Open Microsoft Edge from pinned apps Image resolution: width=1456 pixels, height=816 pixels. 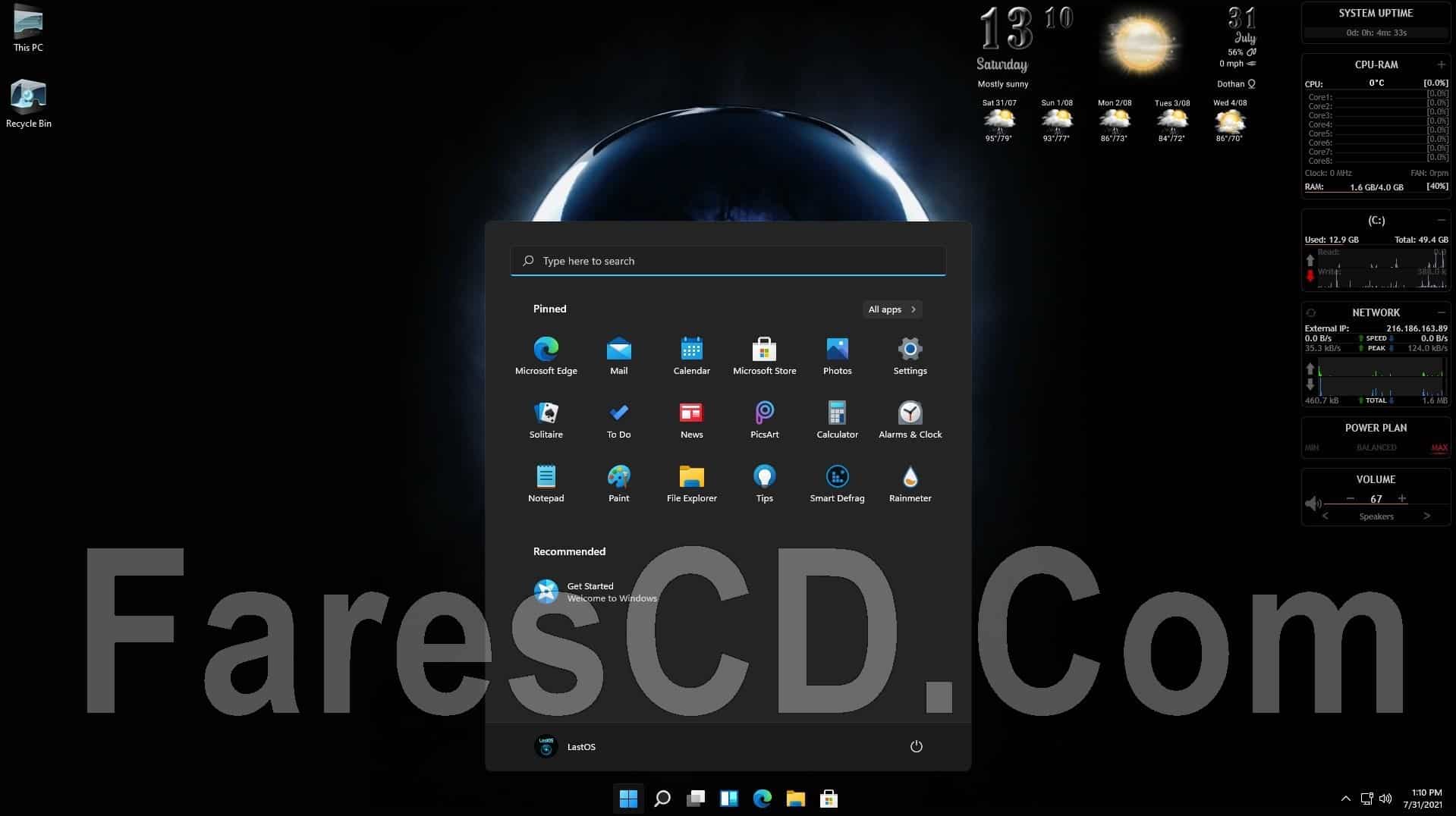coord(546,356)
